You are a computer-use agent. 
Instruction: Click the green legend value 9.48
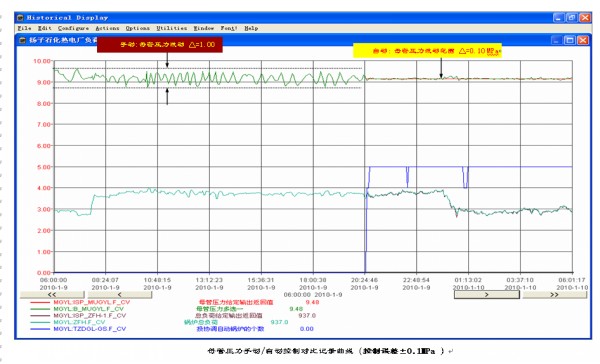[x=296, y=309]
